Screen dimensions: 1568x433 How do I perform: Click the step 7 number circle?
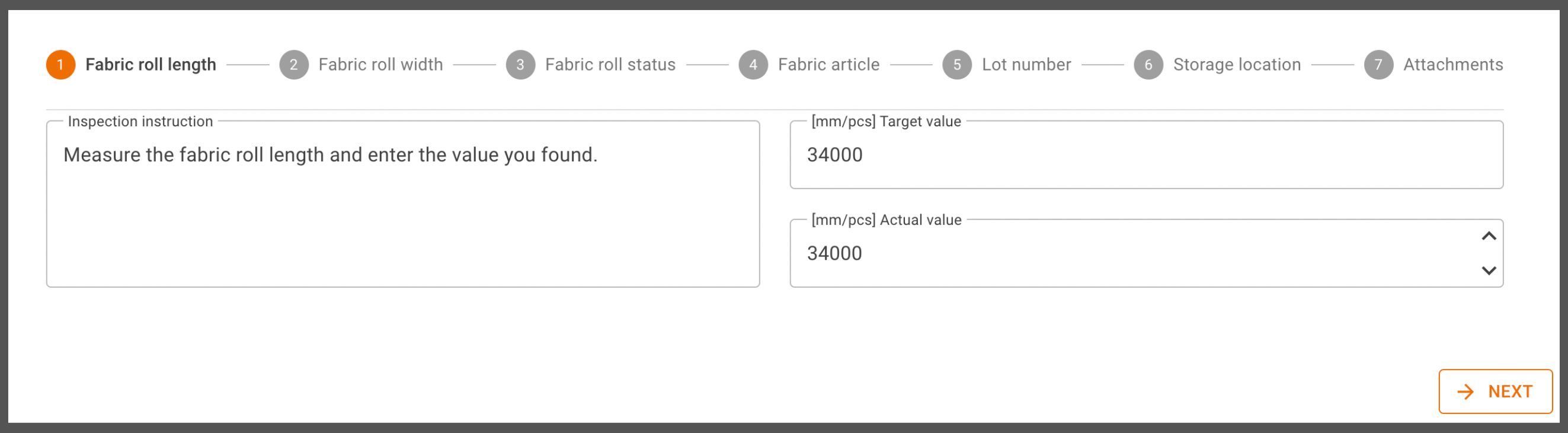1378,65
